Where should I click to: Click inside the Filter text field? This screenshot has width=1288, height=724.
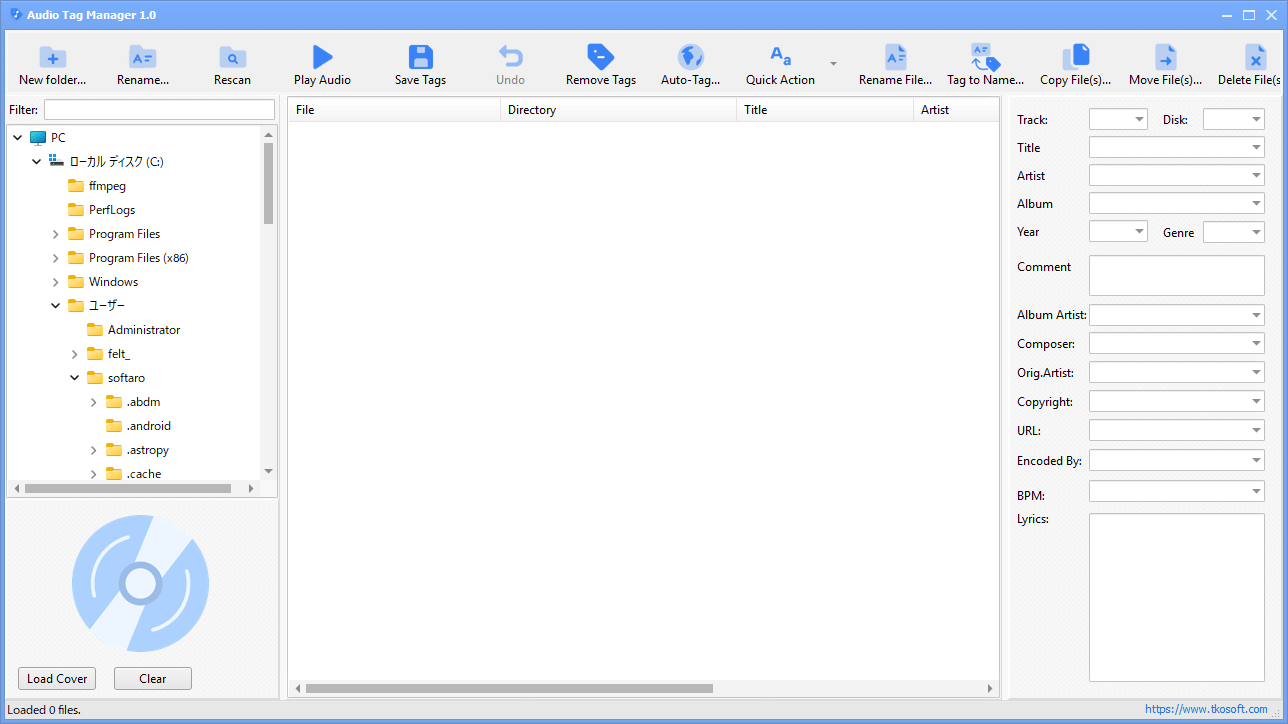click(159, 110)
